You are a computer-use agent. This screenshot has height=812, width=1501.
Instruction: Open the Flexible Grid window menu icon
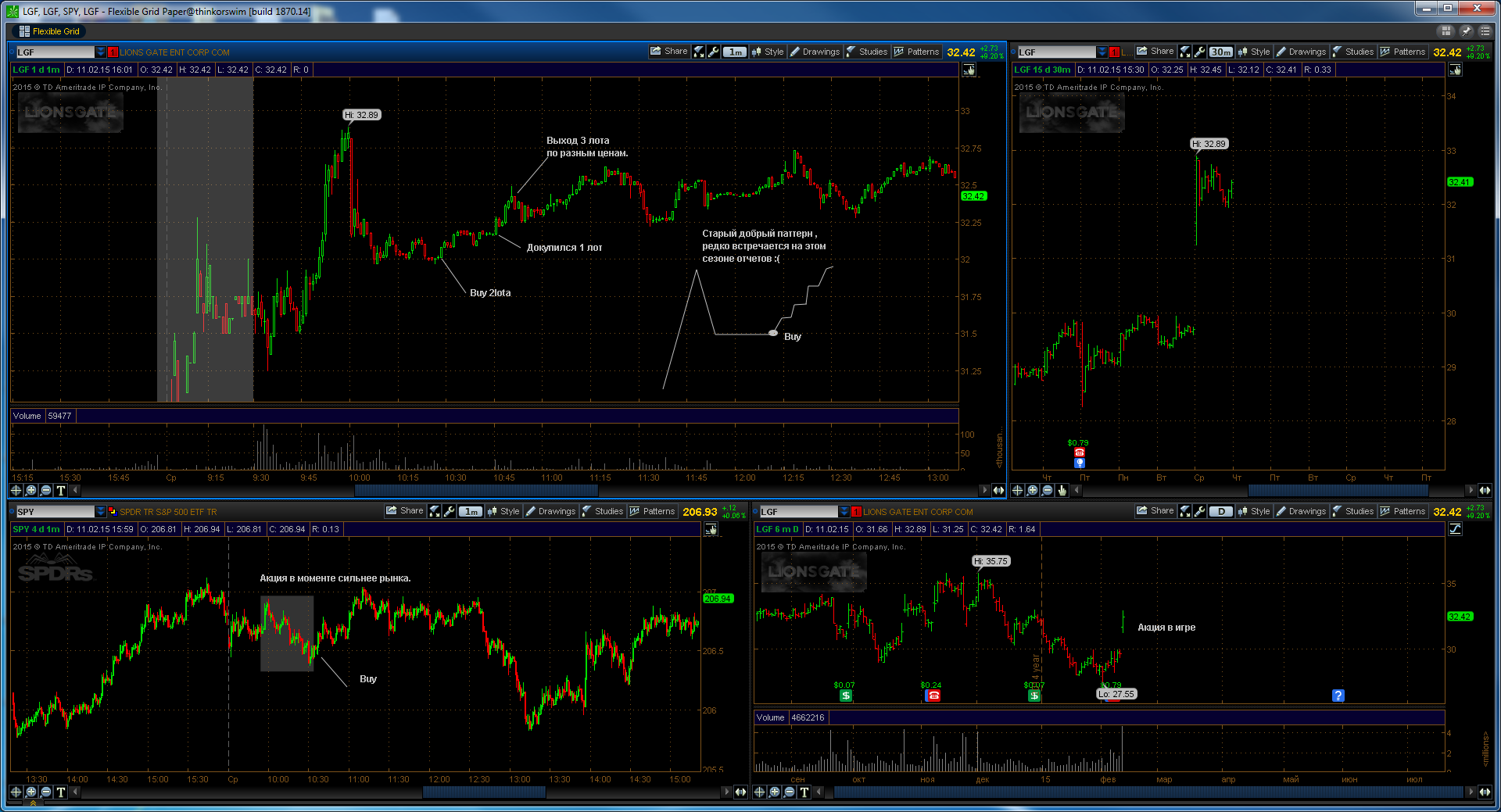[x=1485, y=31]
